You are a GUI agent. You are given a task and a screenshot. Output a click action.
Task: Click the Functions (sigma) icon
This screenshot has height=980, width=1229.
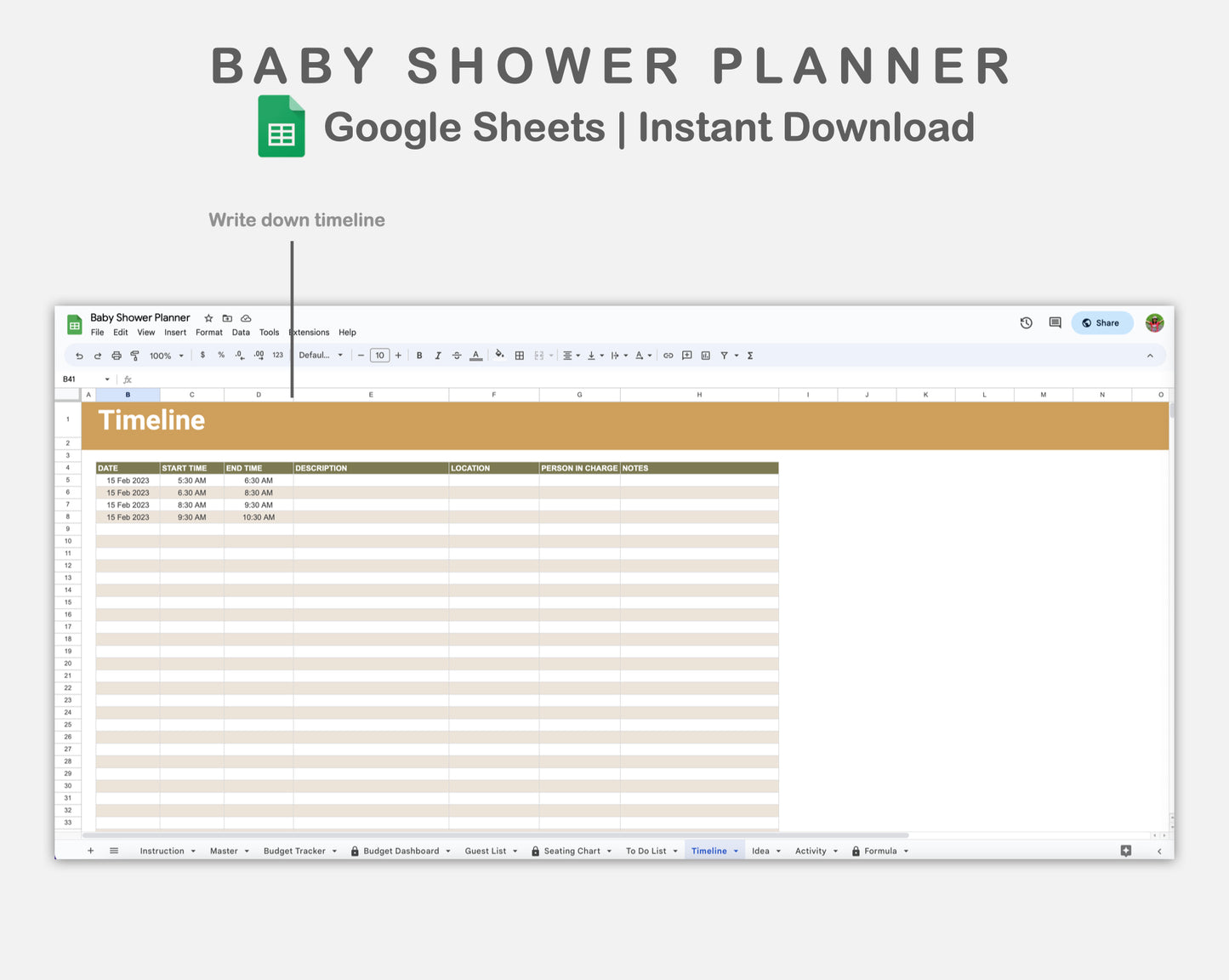click(x=749, y=355)
